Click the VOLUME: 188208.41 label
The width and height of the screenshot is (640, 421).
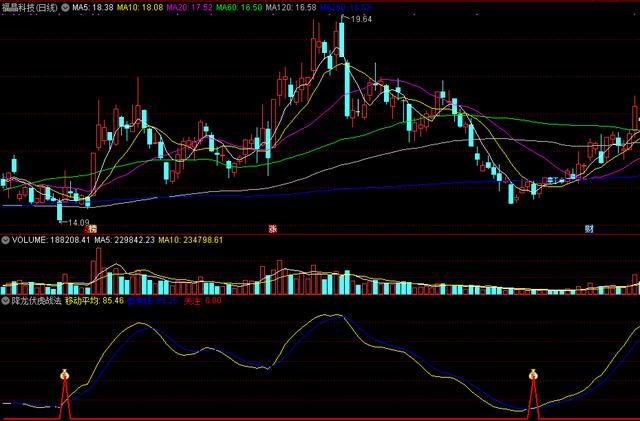46,240
